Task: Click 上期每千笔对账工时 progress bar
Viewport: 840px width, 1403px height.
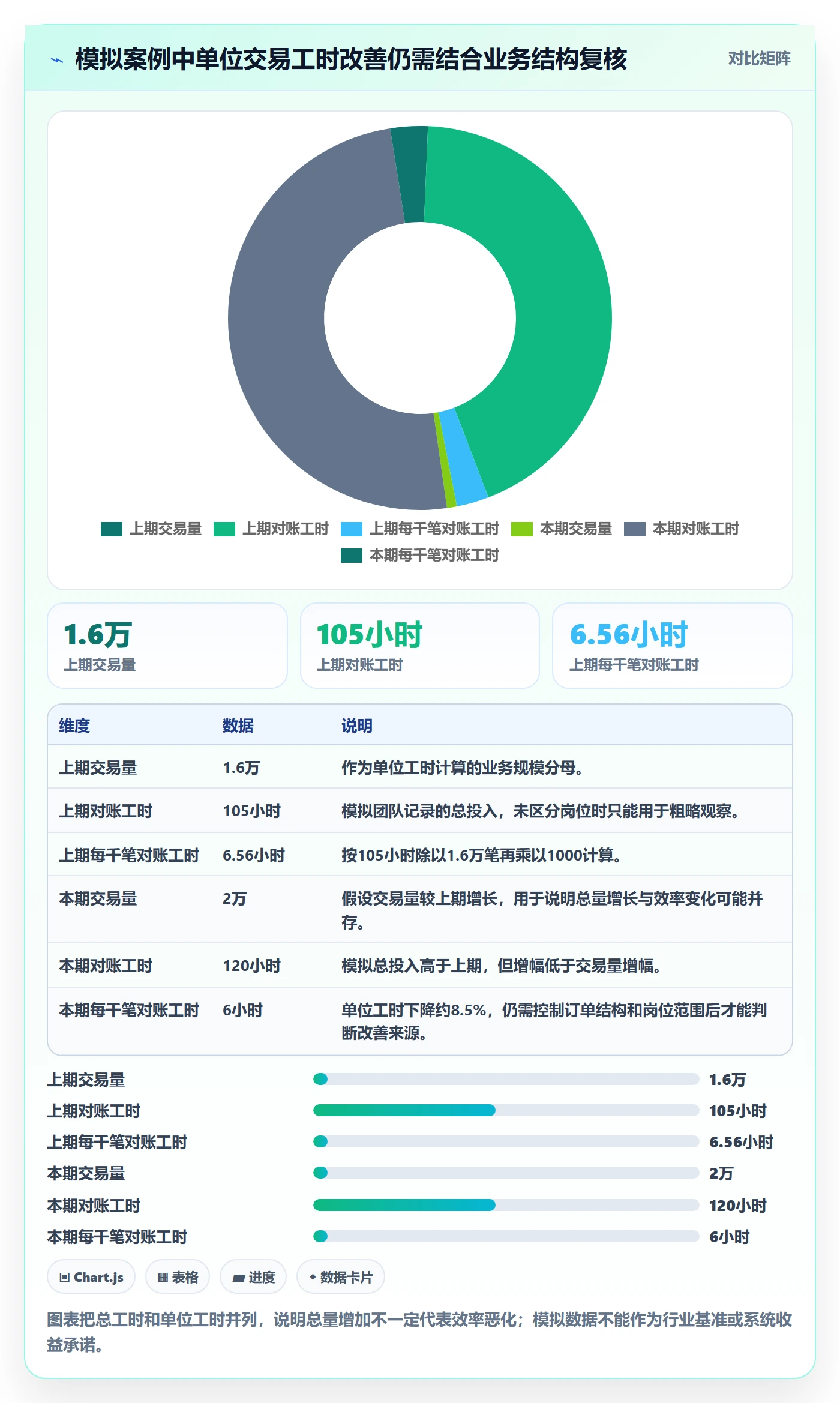Action: [x=506, y=1141]
